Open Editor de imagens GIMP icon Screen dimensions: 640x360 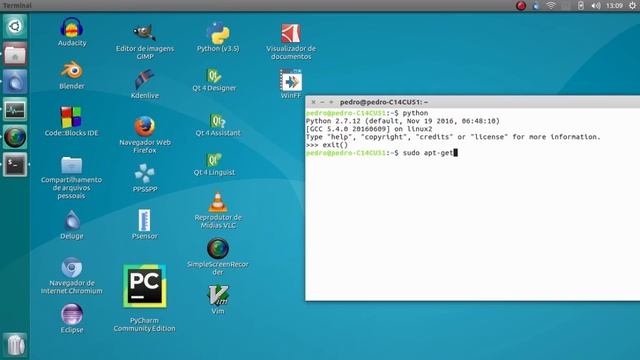click(x=144, y=33)
